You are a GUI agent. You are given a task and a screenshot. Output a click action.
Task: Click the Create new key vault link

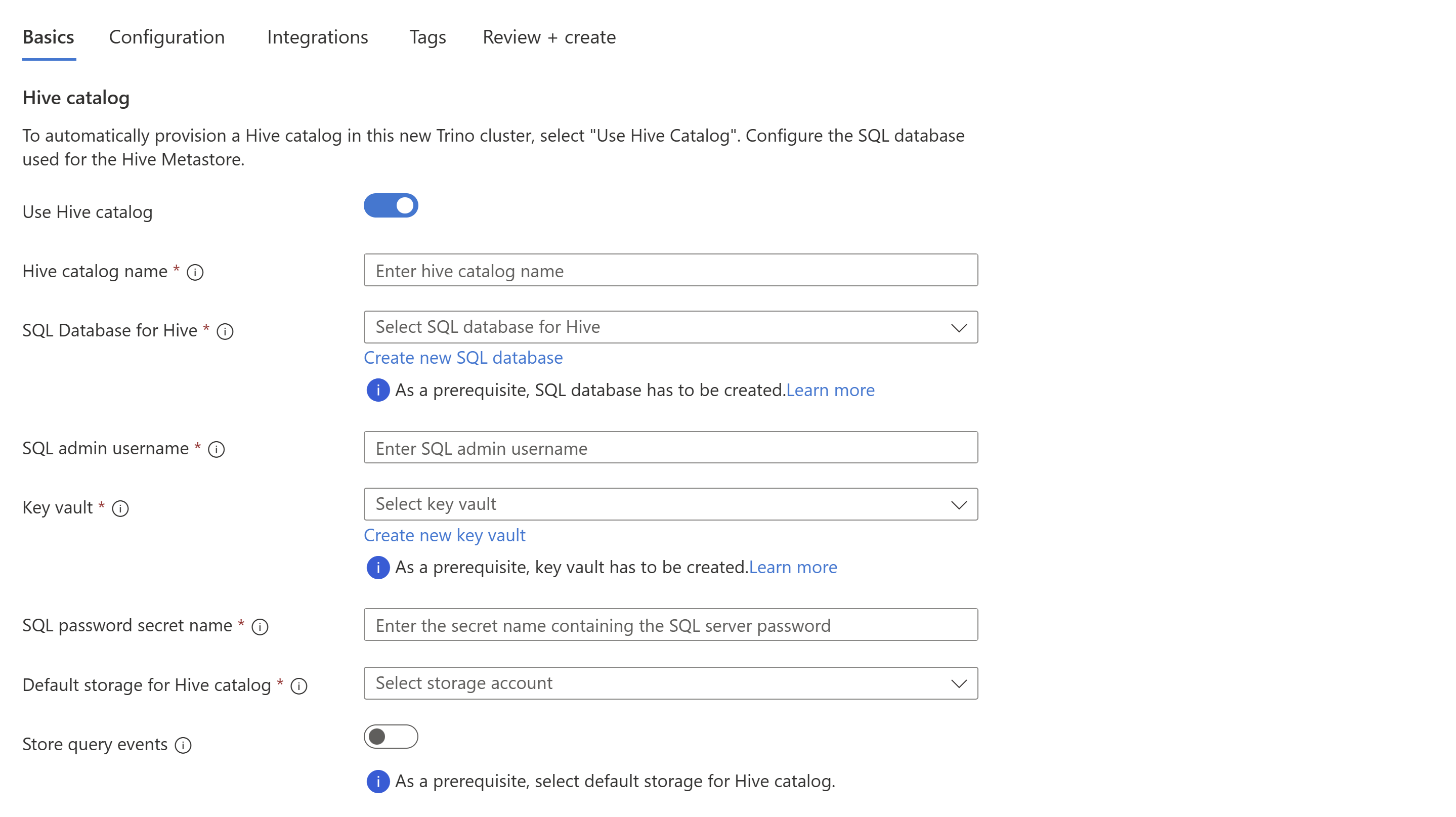tap(445, 534)
